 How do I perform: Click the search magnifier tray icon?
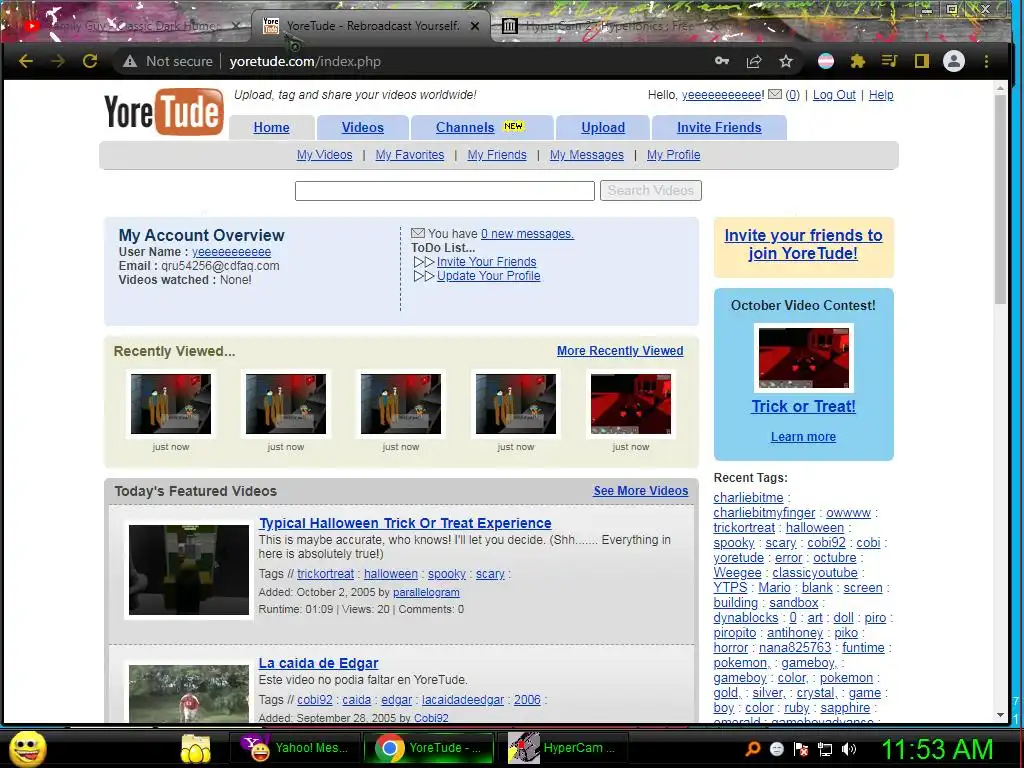[x=753, y=749]
